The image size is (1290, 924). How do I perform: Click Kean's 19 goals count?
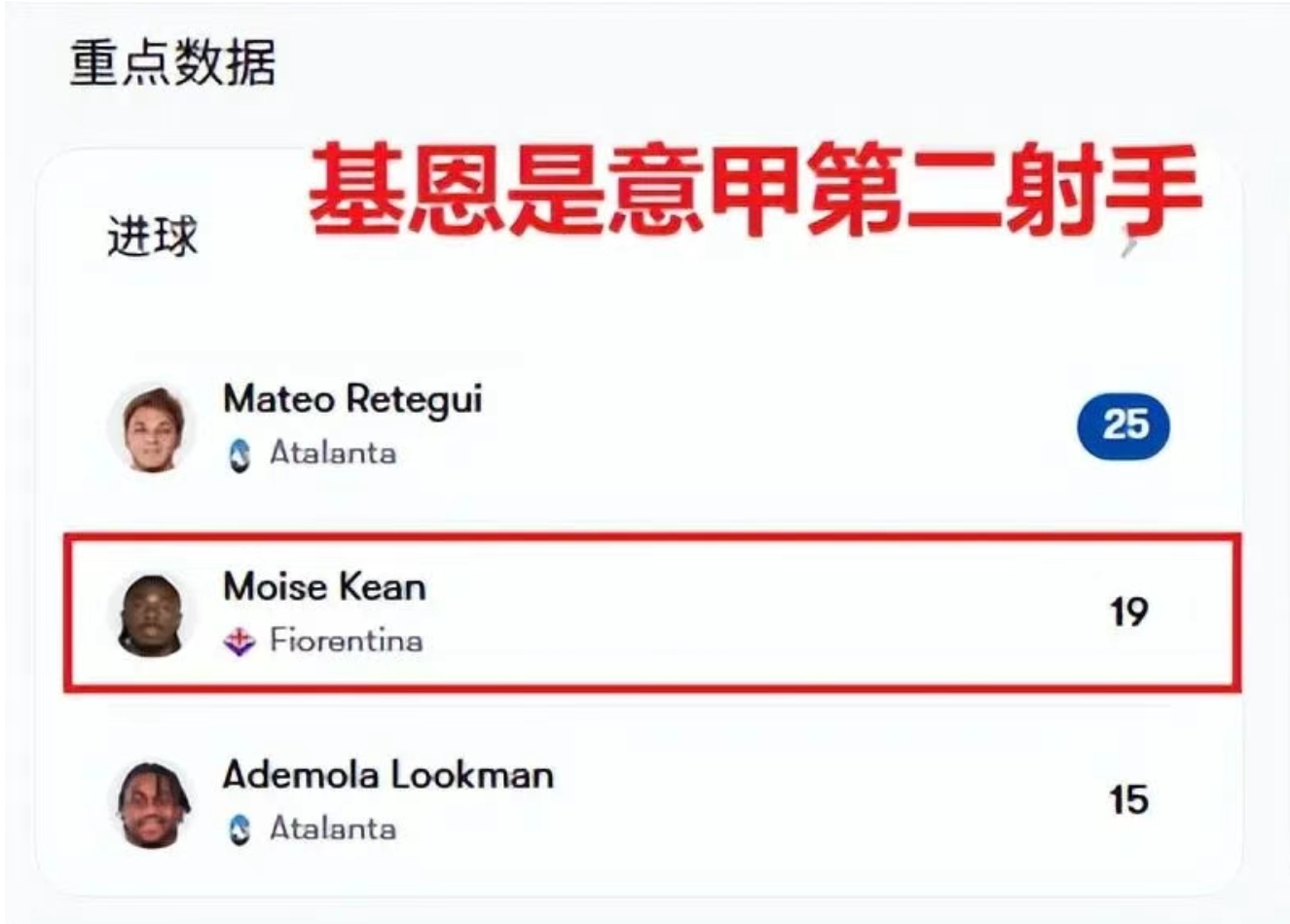coord(1128,612)
